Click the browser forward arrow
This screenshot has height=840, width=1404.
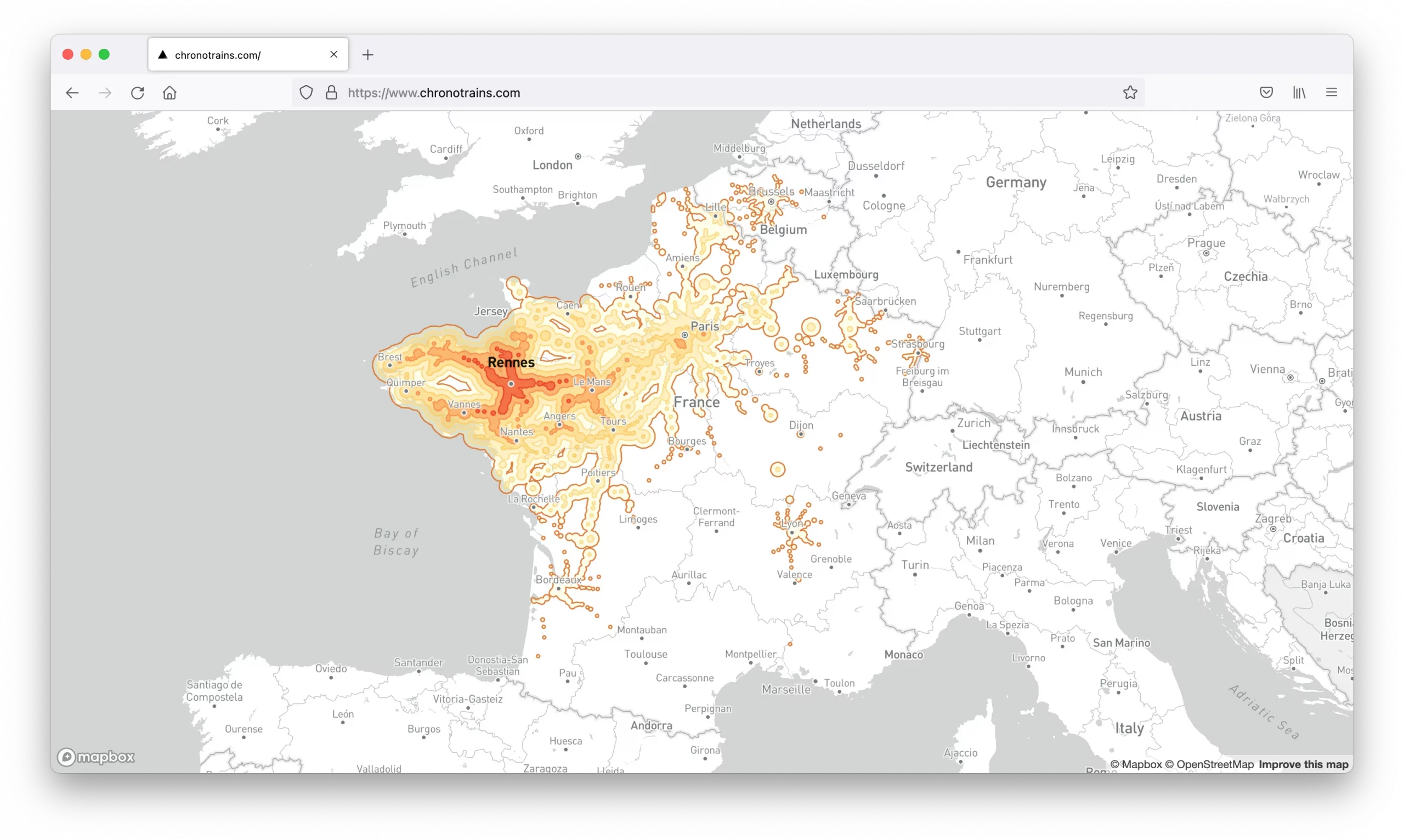click(105, 93)
